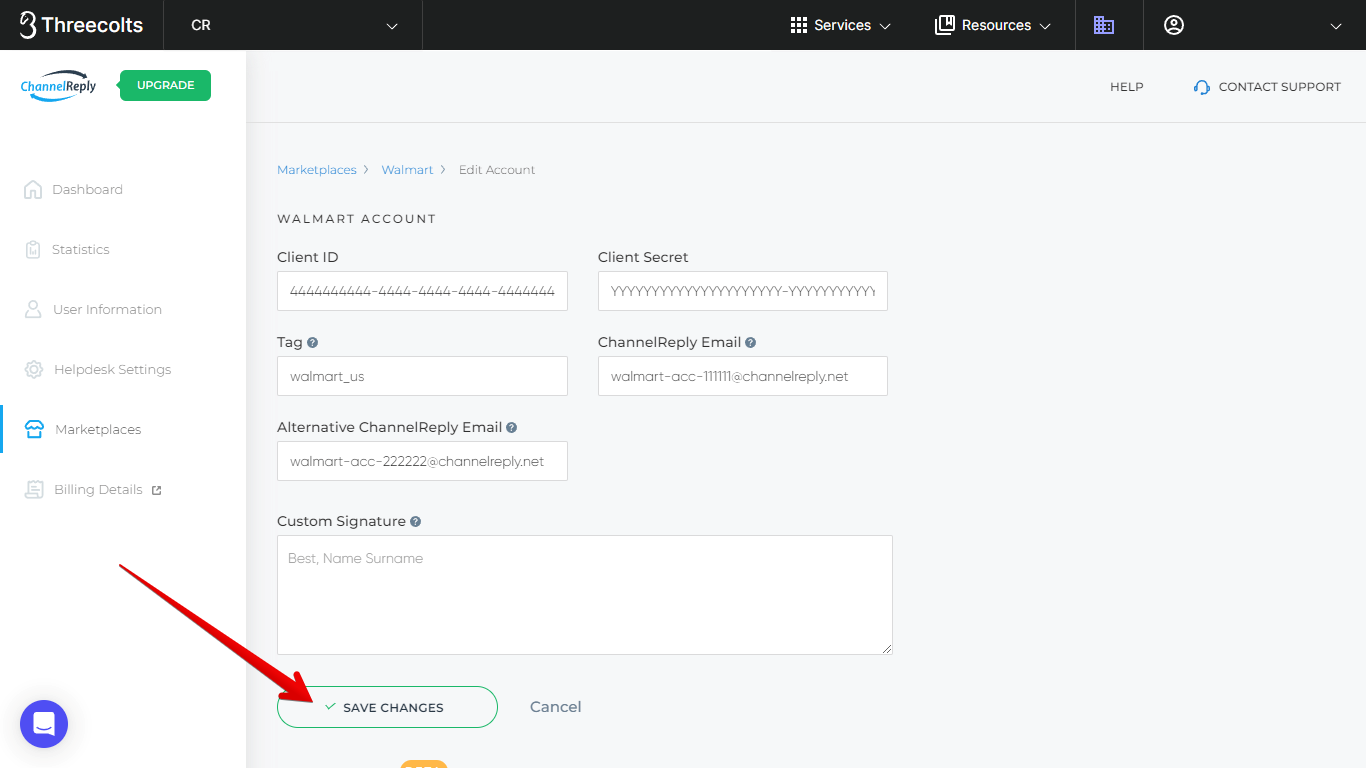Click the Cancel link
This screenshot has width=1366, height=768.
[x=555, y=707]
